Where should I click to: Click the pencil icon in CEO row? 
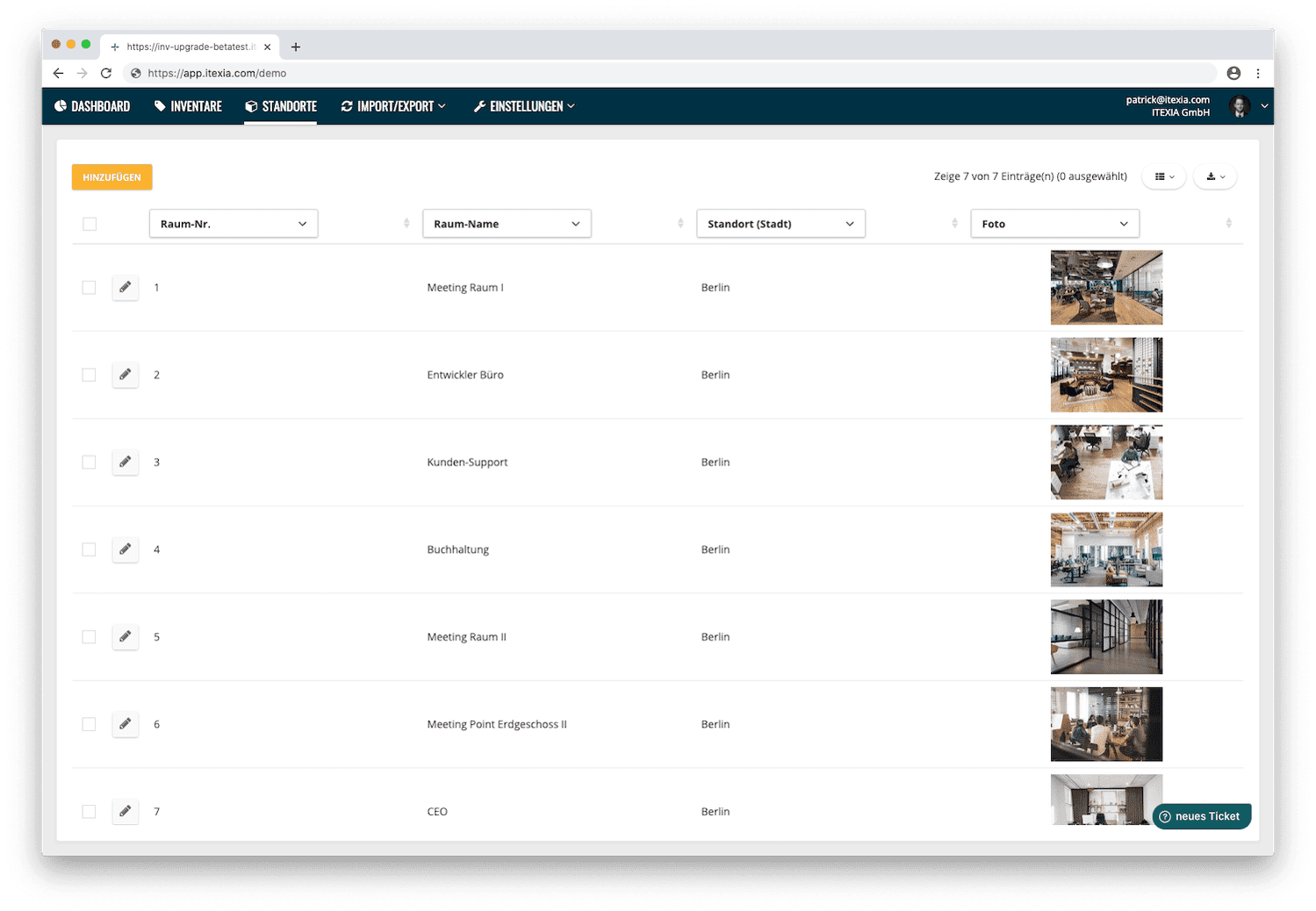tap(126, 812)
